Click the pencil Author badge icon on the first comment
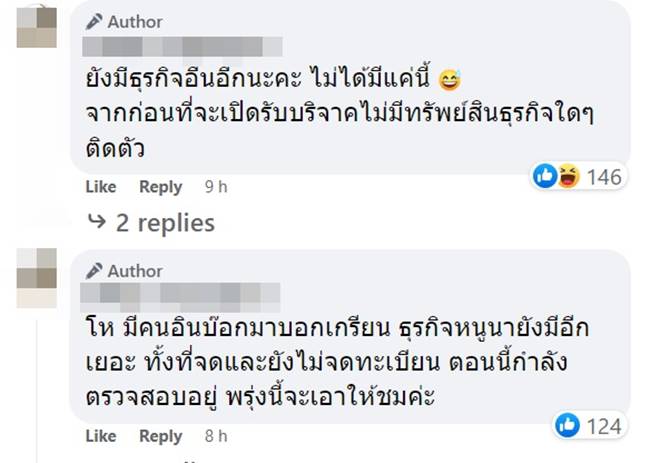This screenshot has height=463, width=650. (x=94, y=21)
